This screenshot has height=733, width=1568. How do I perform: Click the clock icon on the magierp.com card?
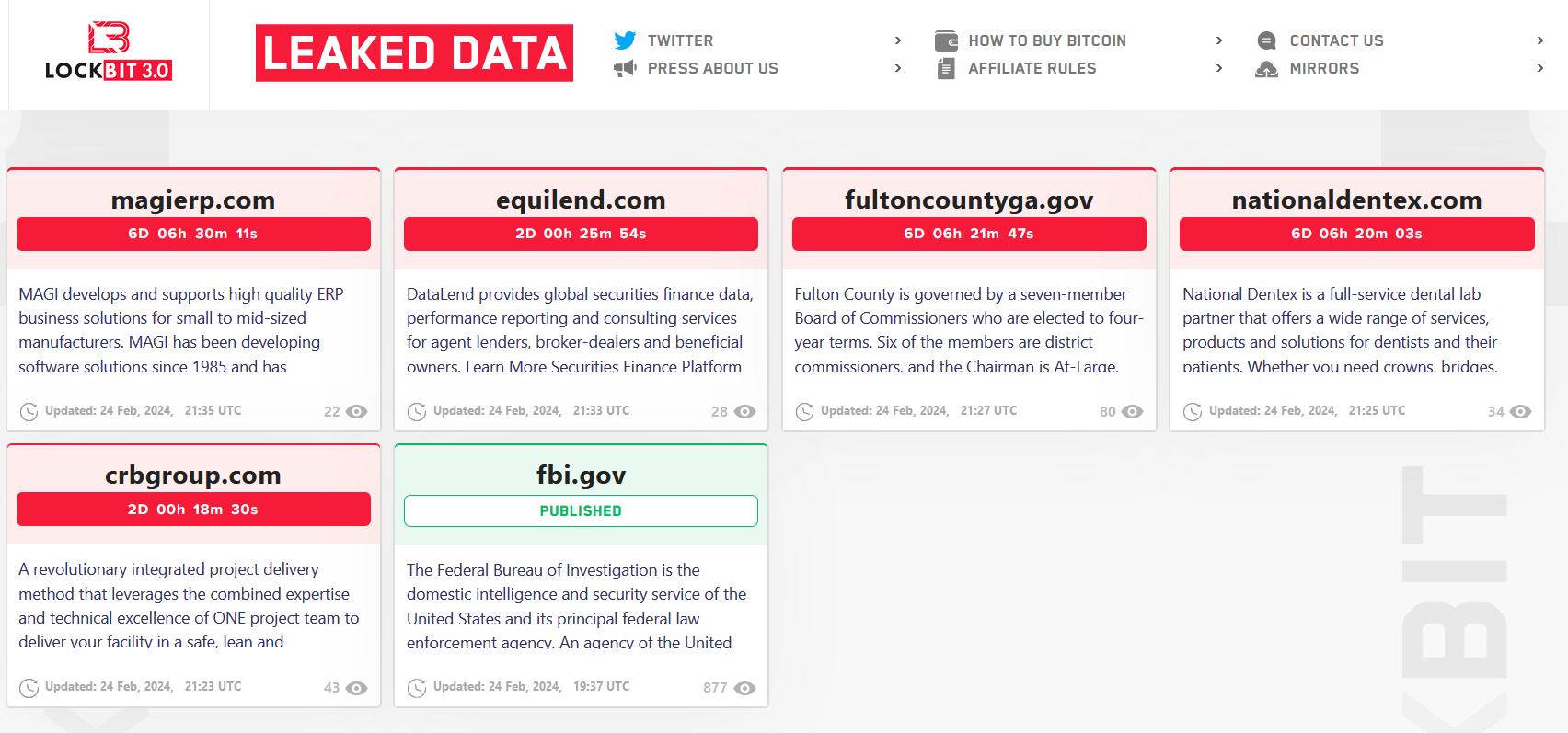29,411
